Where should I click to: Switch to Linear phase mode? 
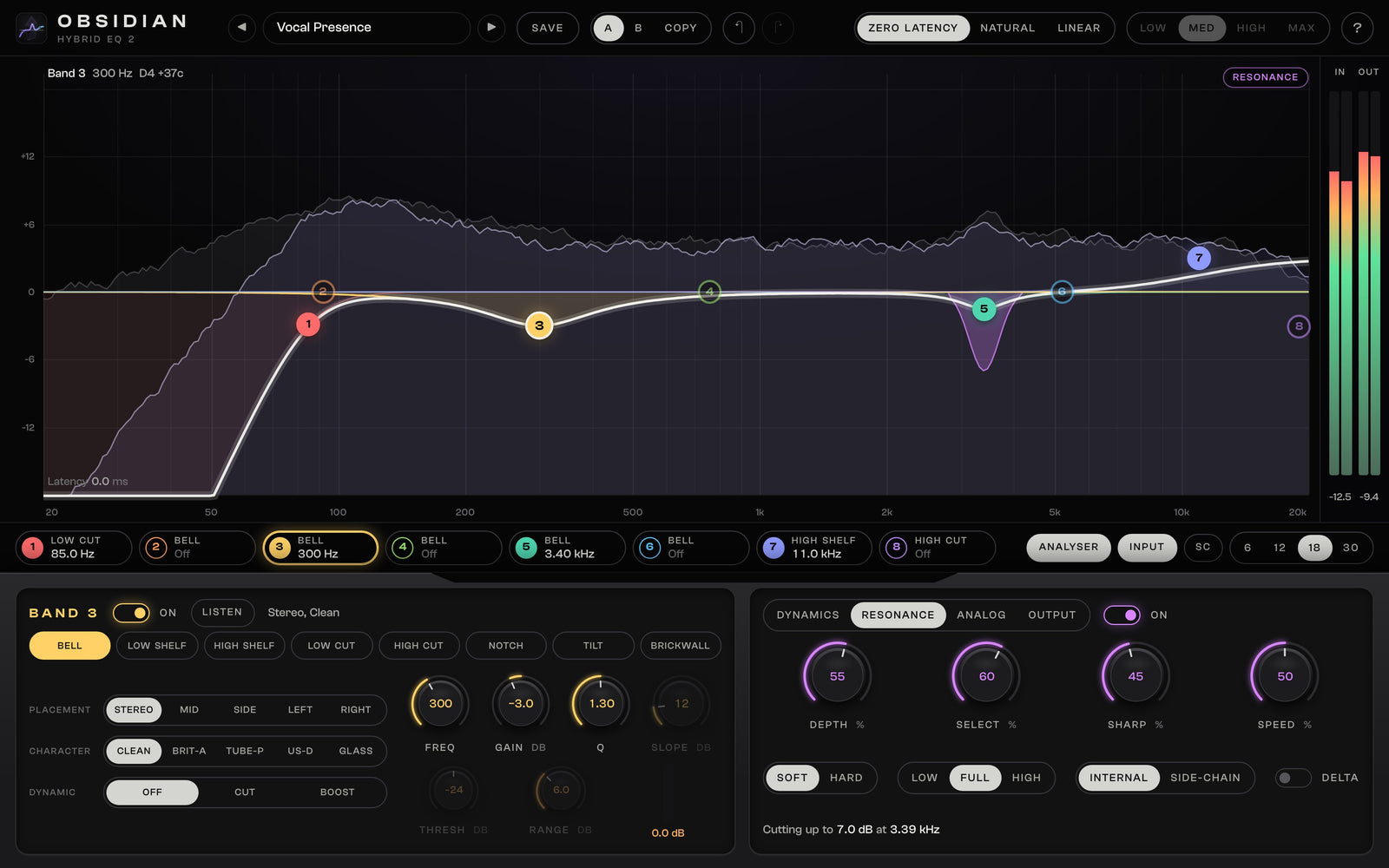pos(1078,28)
